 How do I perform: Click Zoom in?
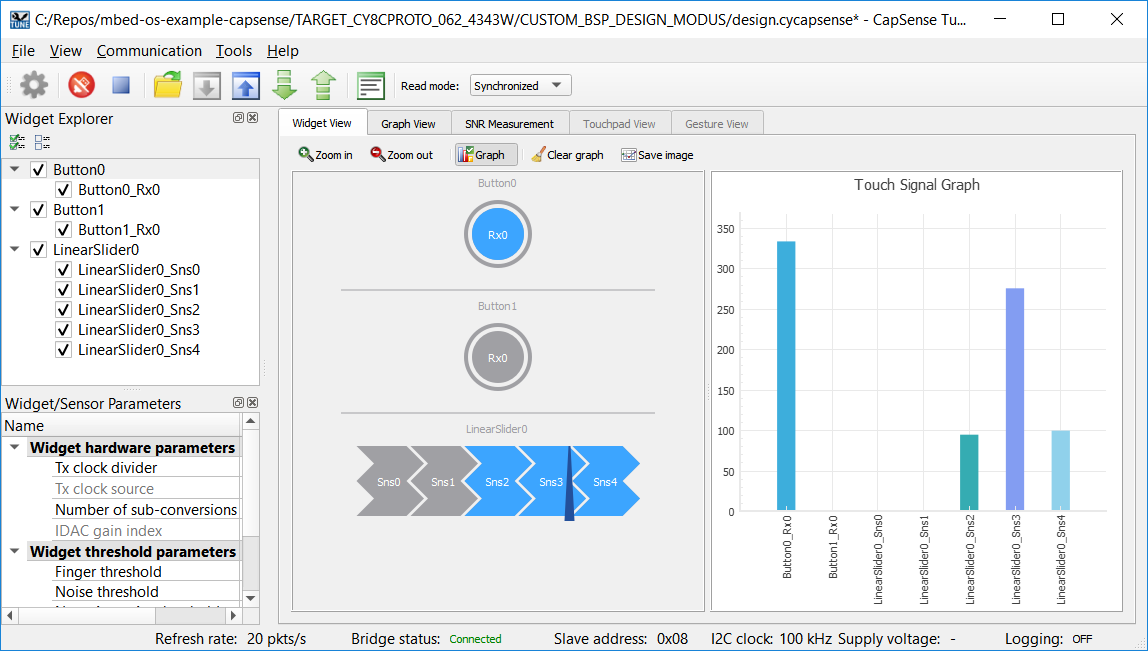point(326,155)
